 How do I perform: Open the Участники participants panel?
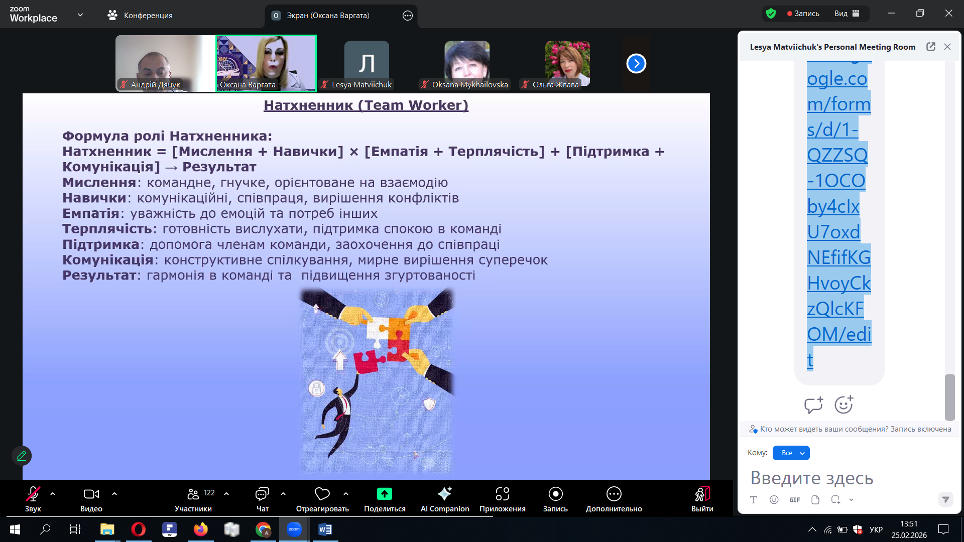pos(193,494)
